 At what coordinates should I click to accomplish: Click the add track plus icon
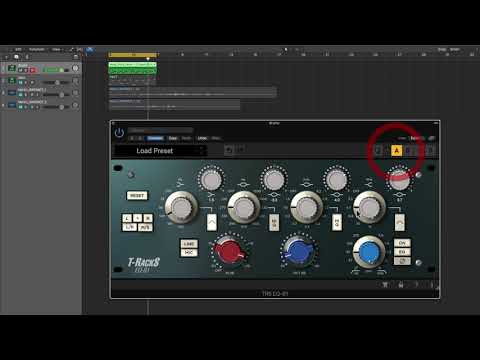coord(6,57)
